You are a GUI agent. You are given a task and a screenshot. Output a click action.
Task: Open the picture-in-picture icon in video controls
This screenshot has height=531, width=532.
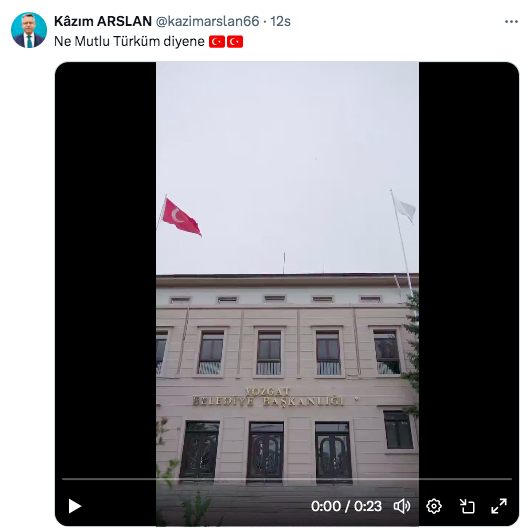(x=467, y=506)
